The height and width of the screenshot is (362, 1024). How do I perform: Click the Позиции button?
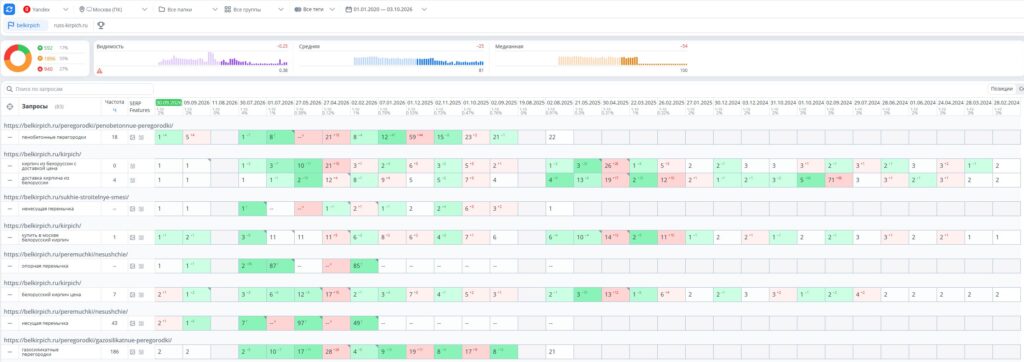[1001, 88]
